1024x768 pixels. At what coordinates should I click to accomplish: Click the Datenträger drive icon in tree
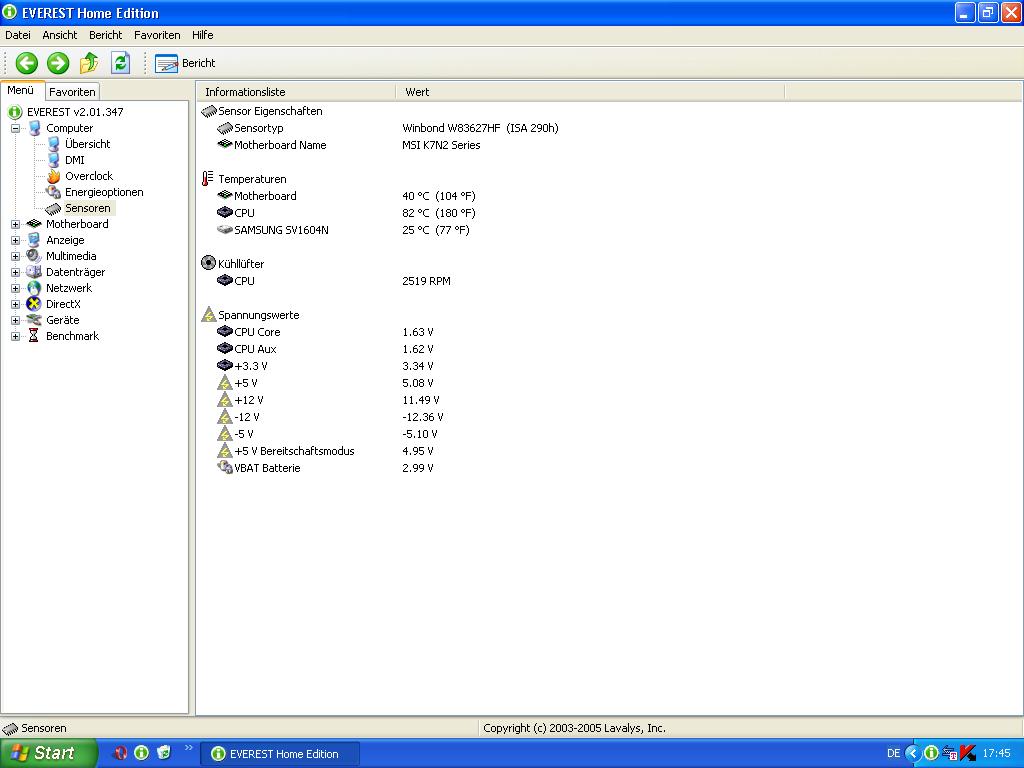(x=34, y=272)
